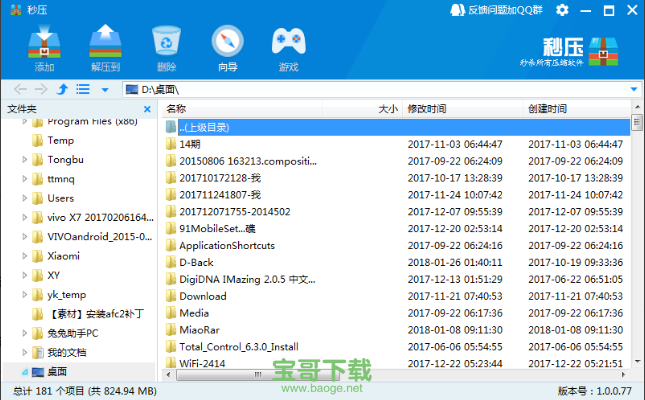Click the 删除 (Delete) trash icon
645x400 pixels.
click(166, 48)
